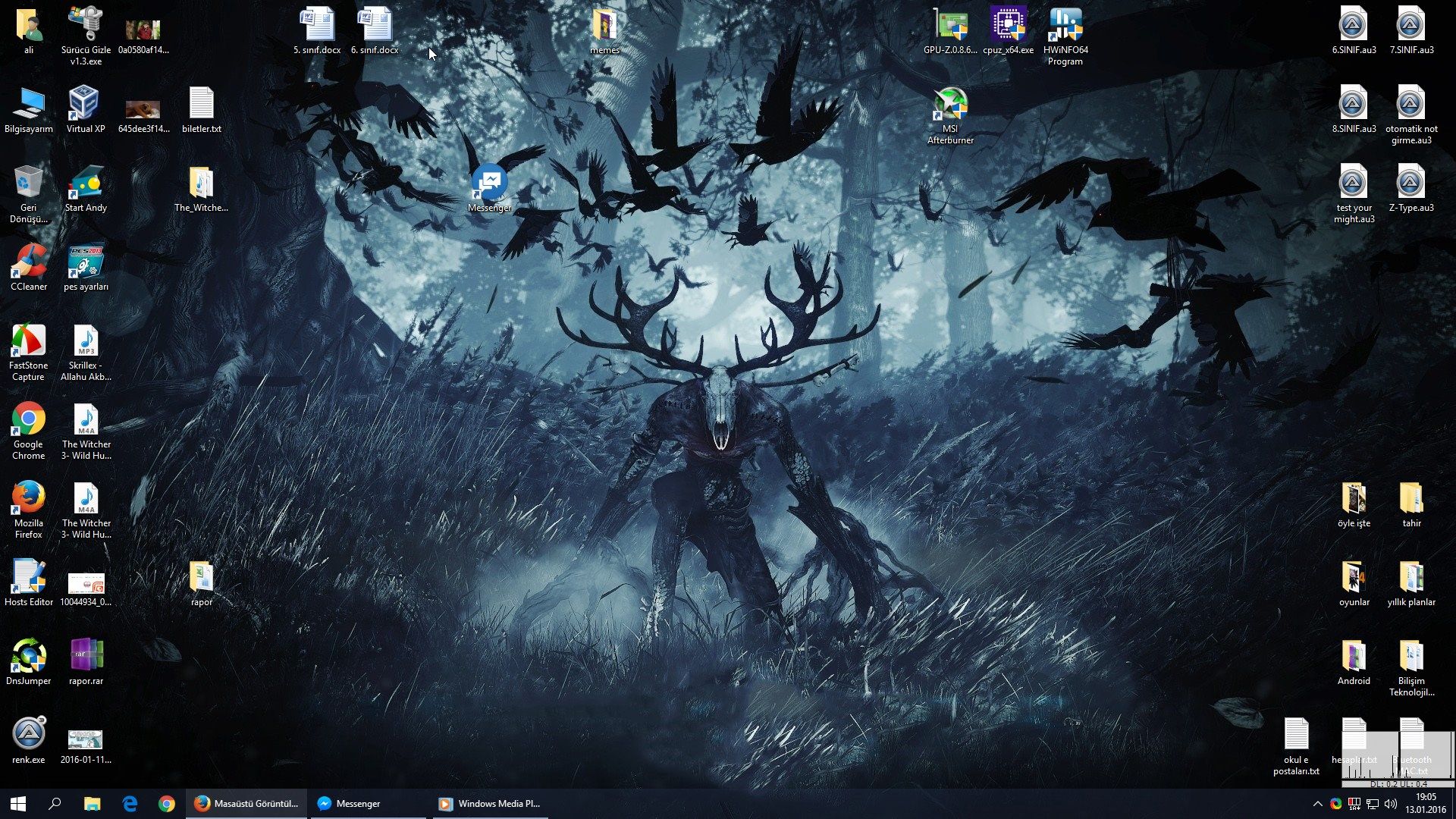
Task: Select the Google Chrome desktop shortcut
Action: click(29, 420)
